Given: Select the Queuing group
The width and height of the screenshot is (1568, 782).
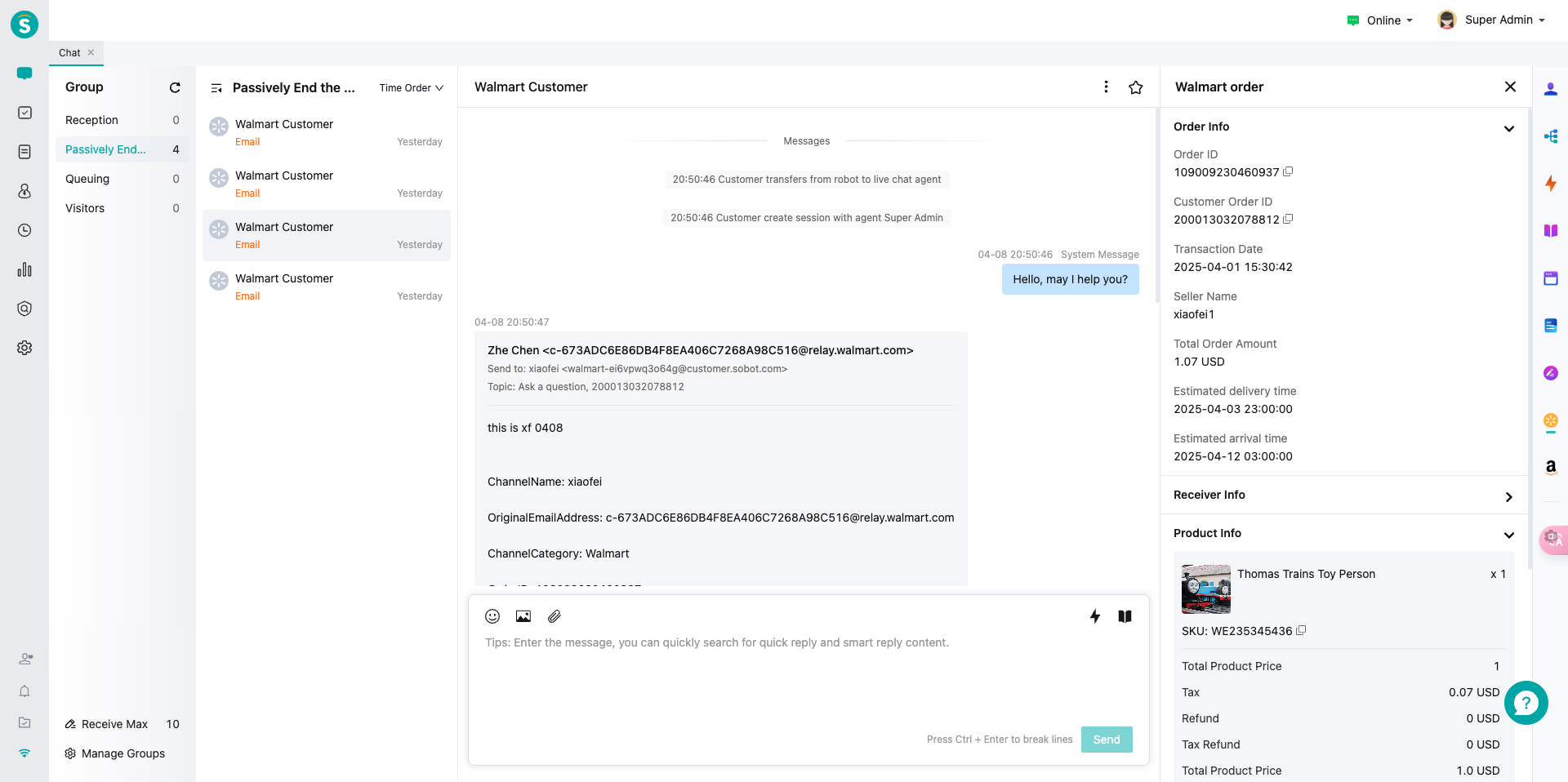Looking at the screenshot, I should (122, 179).
